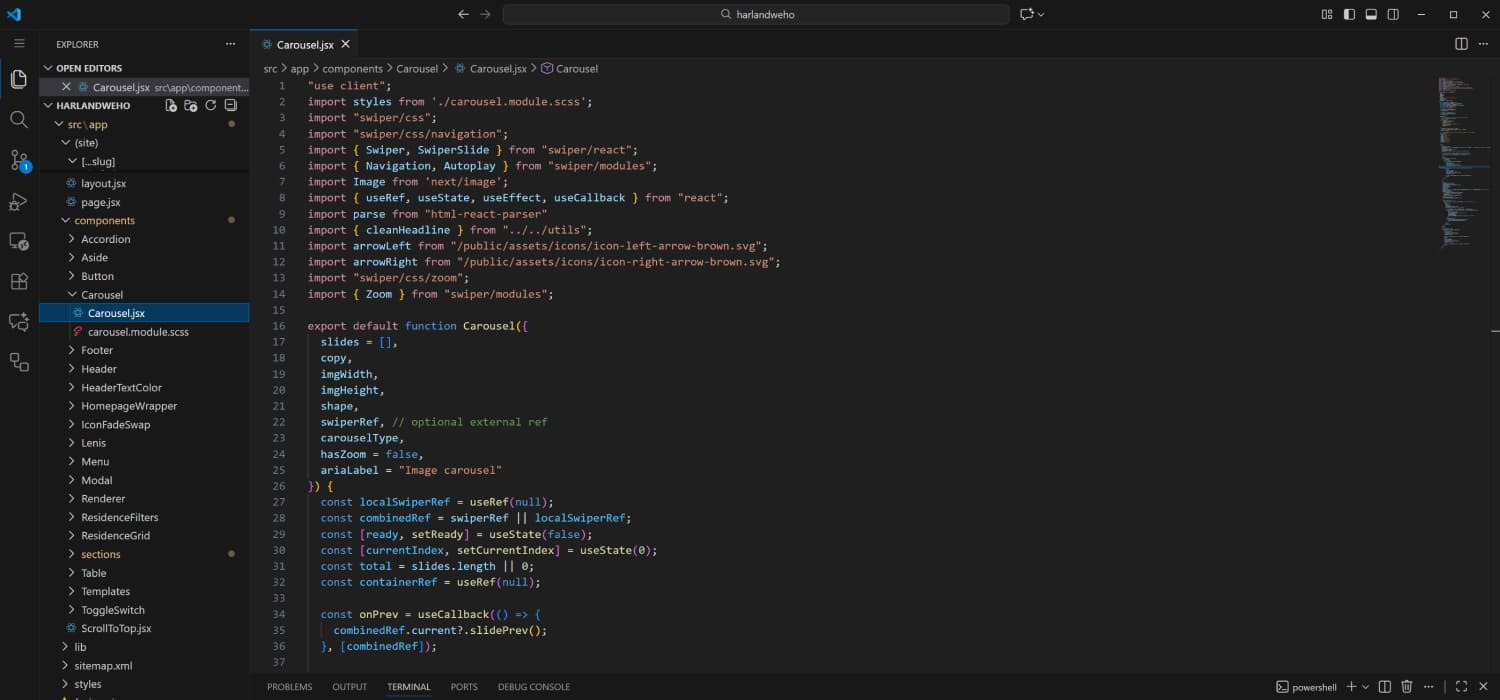Add a new terminal with plus icon
The height and width of the screenshot is (700, 1500).
[x=1351, y=687]
